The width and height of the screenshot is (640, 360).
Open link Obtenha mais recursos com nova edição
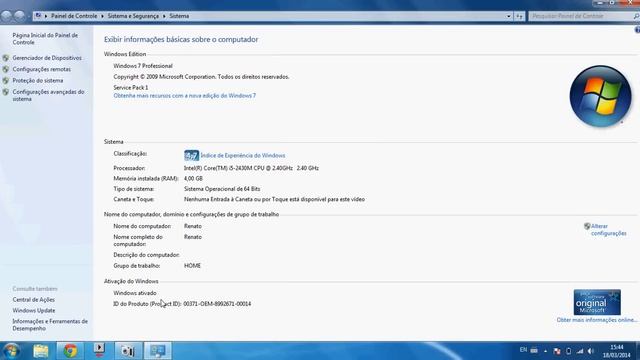pyautogui.click(x=184, y=96)
